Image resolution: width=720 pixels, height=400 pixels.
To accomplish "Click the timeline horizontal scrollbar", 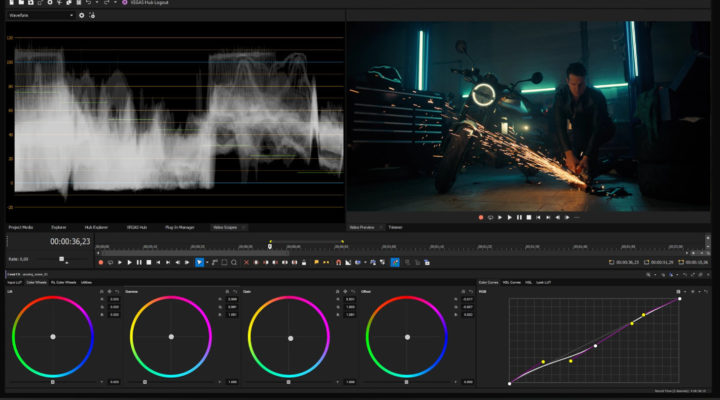I will click(195, 253).
